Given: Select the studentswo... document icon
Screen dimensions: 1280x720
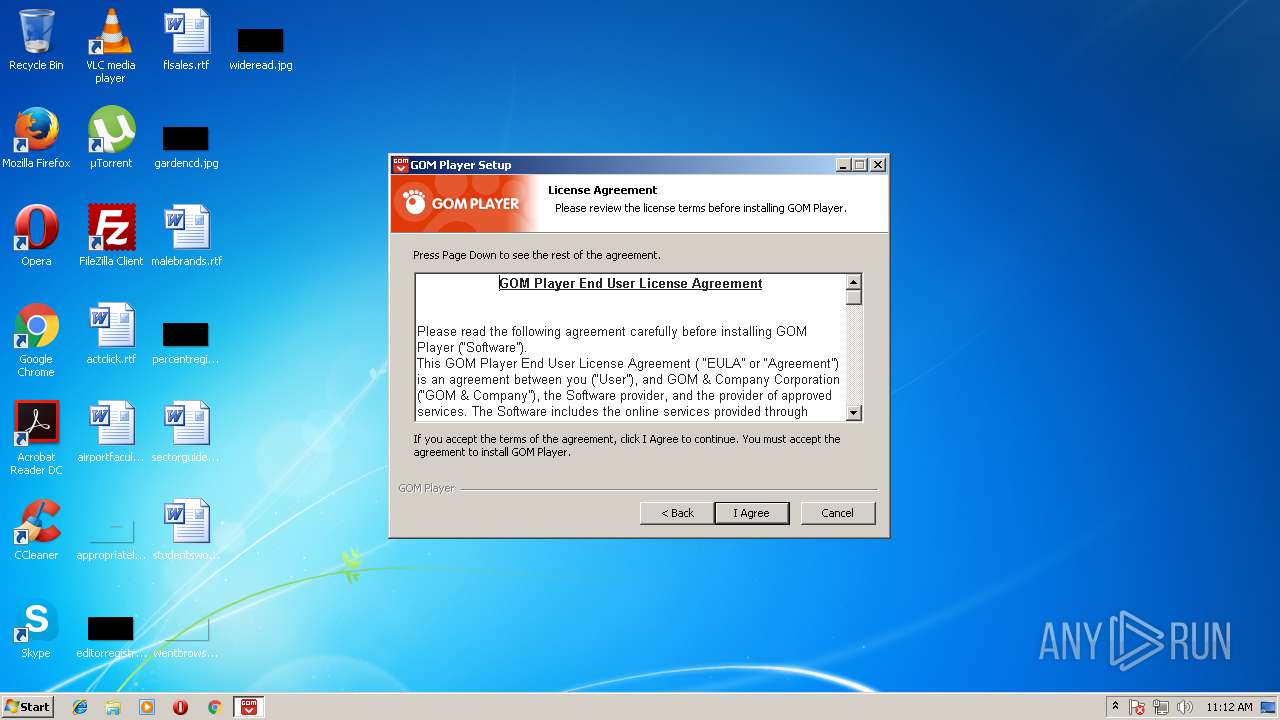Looking at the screenshot, I should (x=186, y=530).
